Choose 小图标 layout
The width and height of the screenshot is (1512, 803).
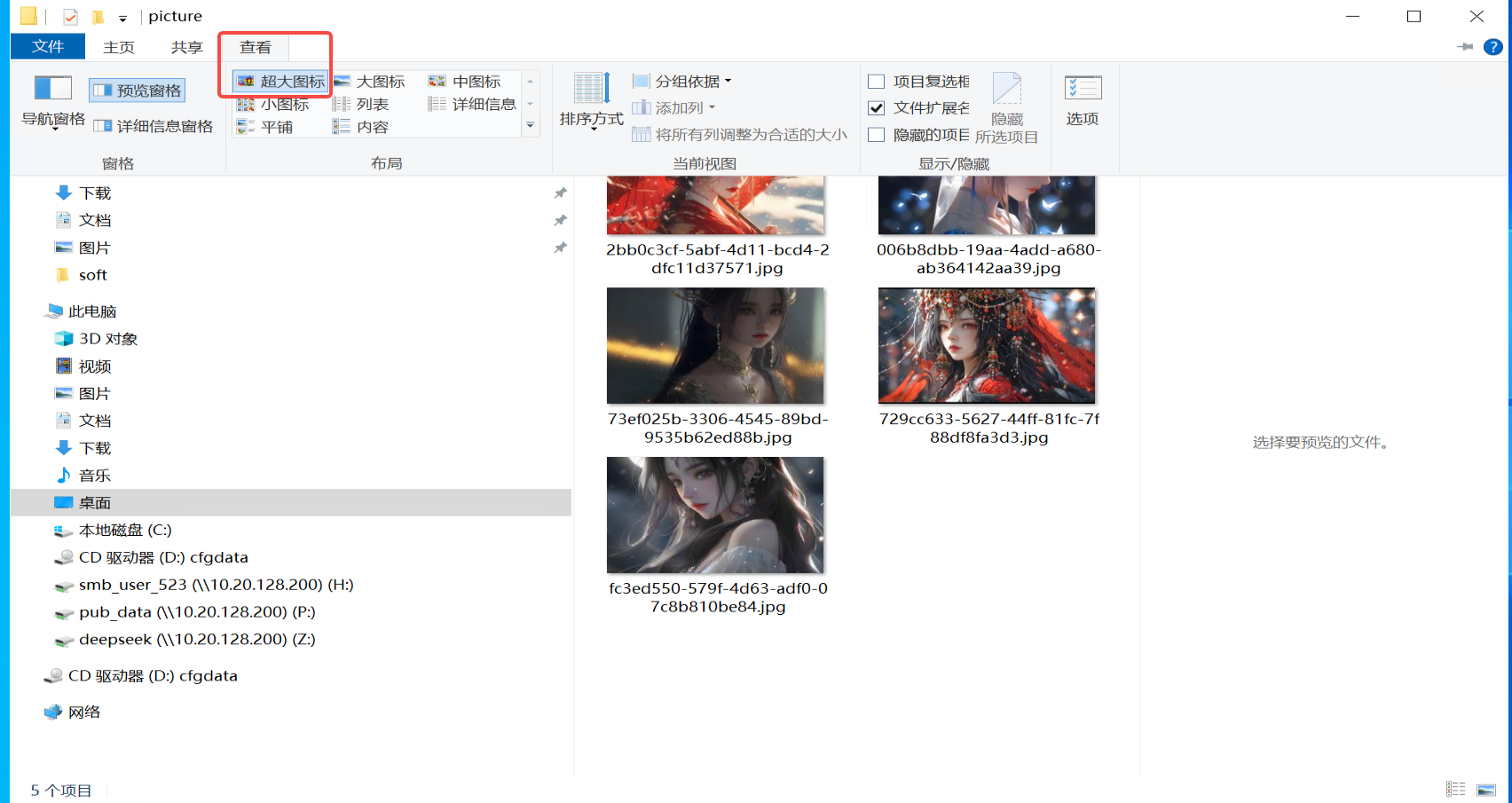point(273,105)
